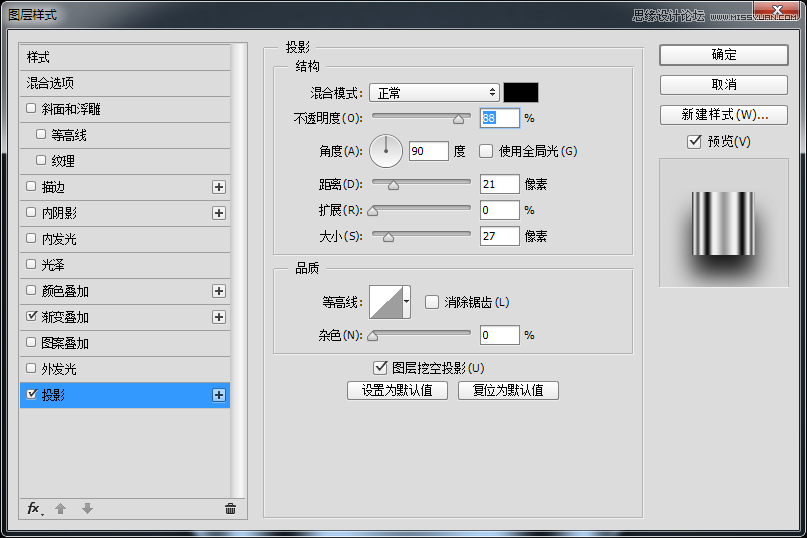Enable the 纹理 checkbox
This screenshot has width=807, height=538.
pyautogui.click(x=41, y=160)
